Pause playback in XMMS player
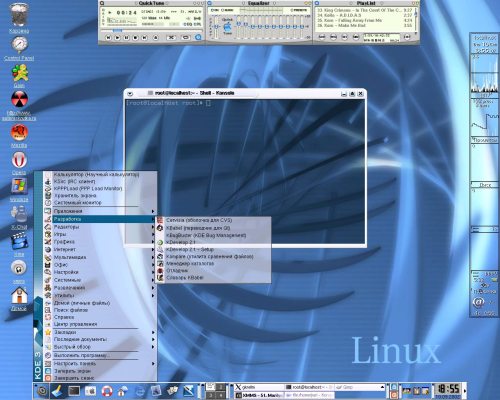The image size is (500, 400). 126,38
